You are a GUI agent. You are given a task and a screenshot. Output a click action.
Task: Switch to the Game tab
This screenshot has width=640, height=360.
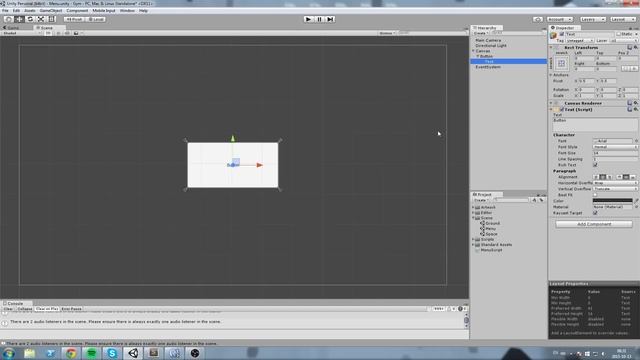click(11, 28)
